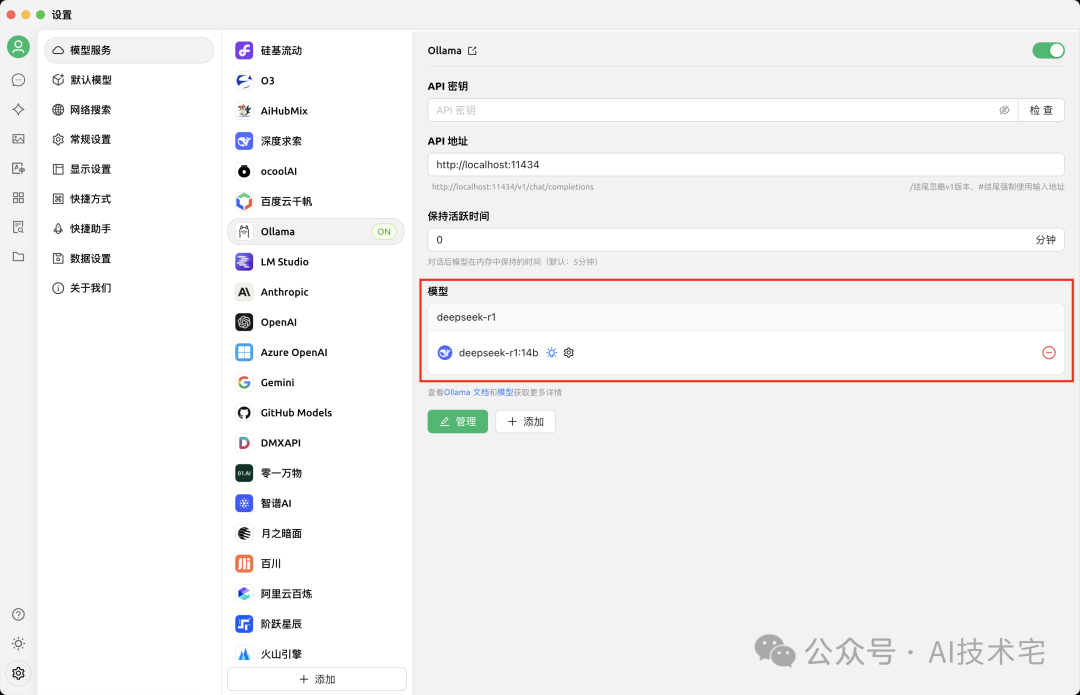The width and height of the screenshot is (1080, 695).
Task: Select the 智谱AI provider
Action: tap(316, 504)
